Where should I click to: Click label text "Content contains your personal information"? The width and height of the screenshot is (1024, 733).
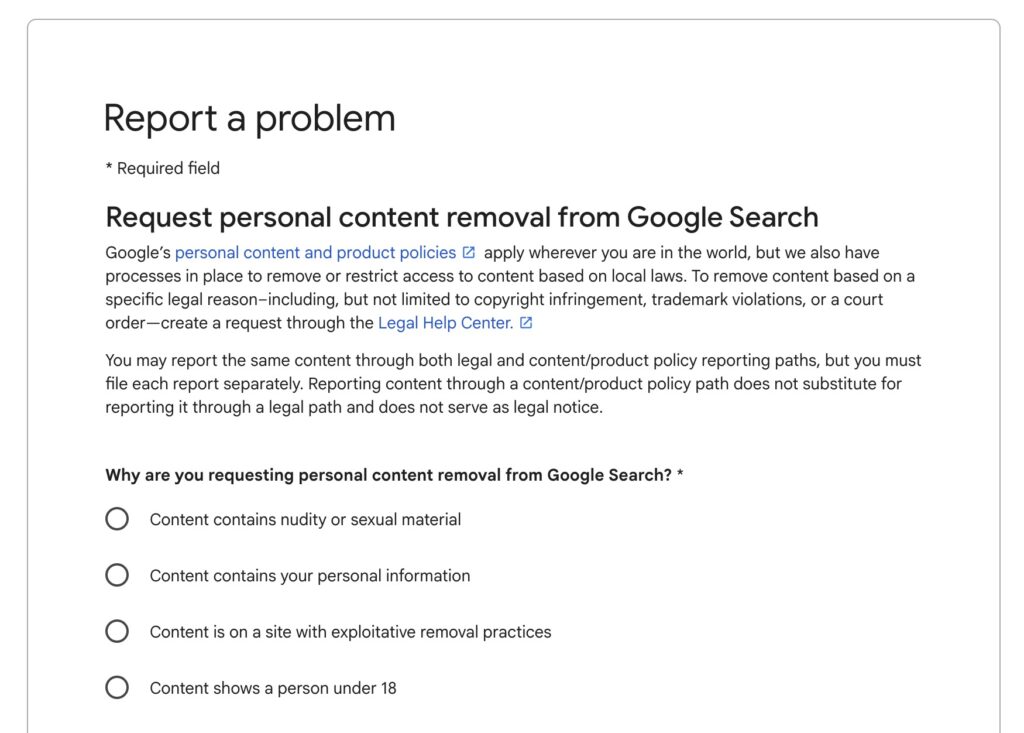pyautogui.click(x=309, y=576)
